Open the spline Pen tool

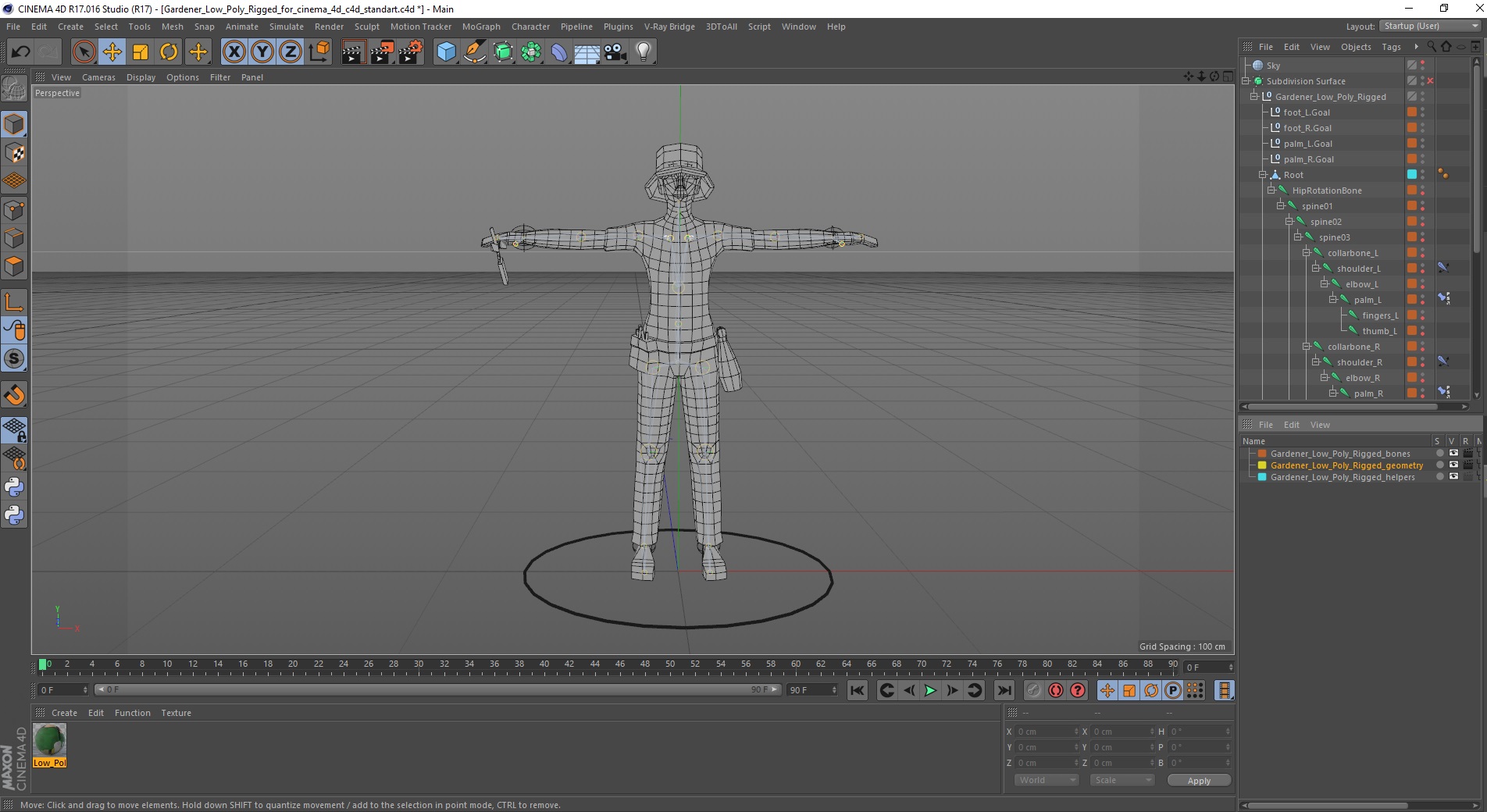click(x=474, y=52)
